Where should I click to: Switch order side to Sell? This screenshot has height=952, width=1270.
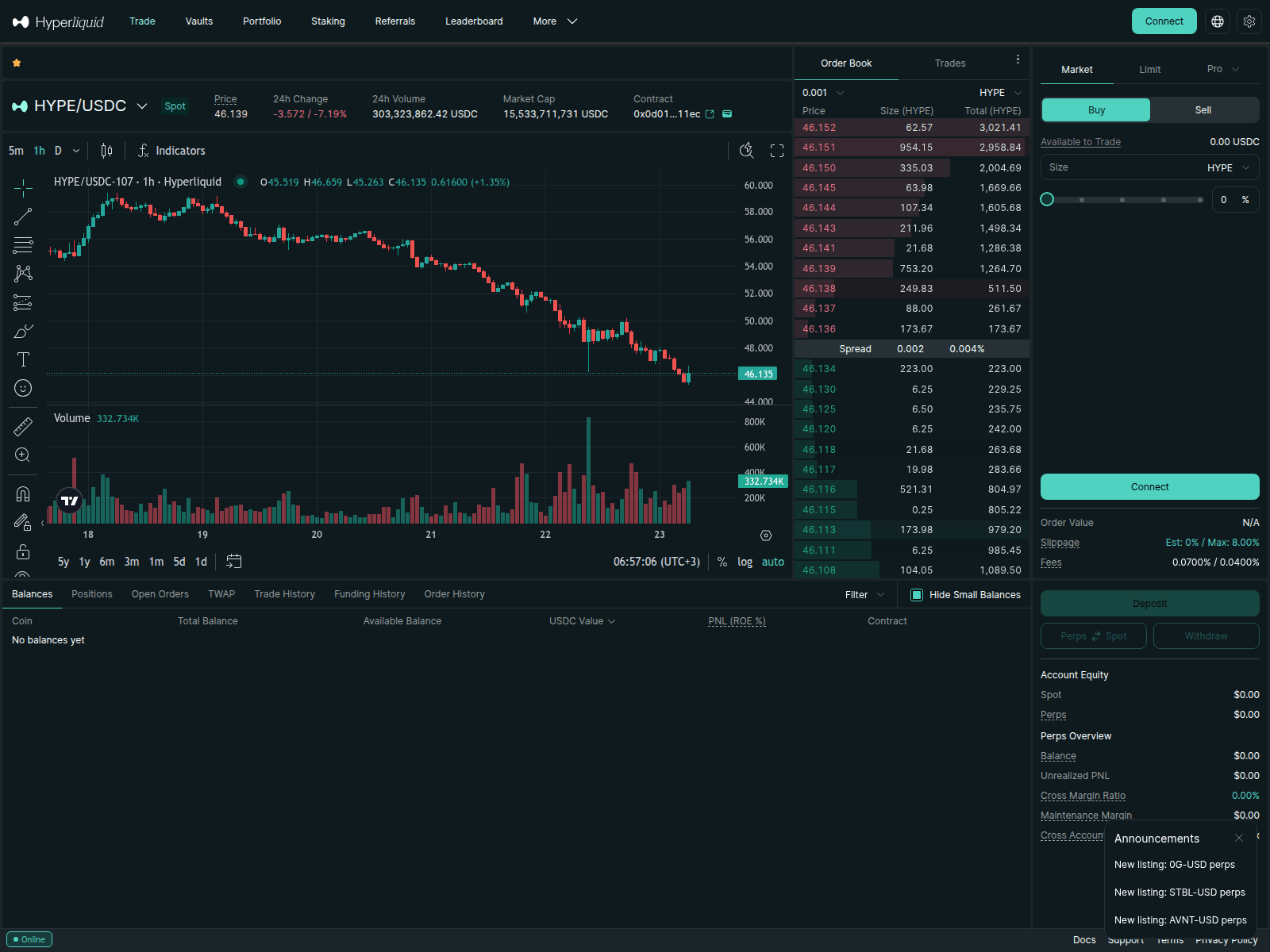tap(1203, 110)
